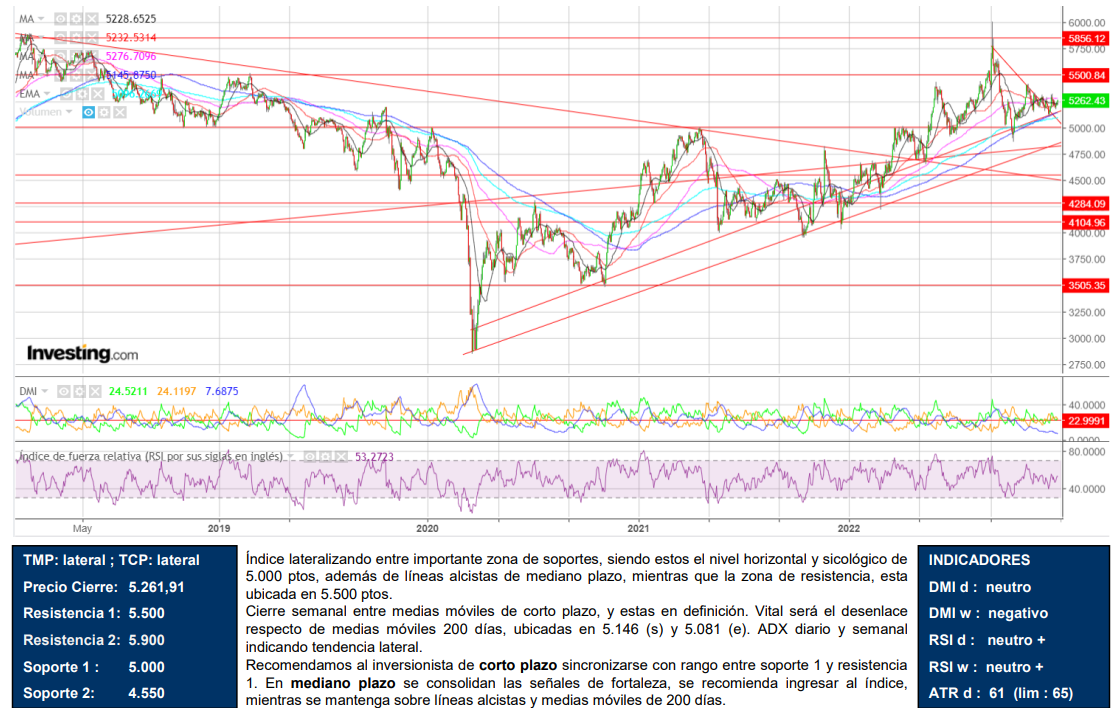Click the green 5262.43 current price label
The image size is (1118, 708).
click(1086, 101)
